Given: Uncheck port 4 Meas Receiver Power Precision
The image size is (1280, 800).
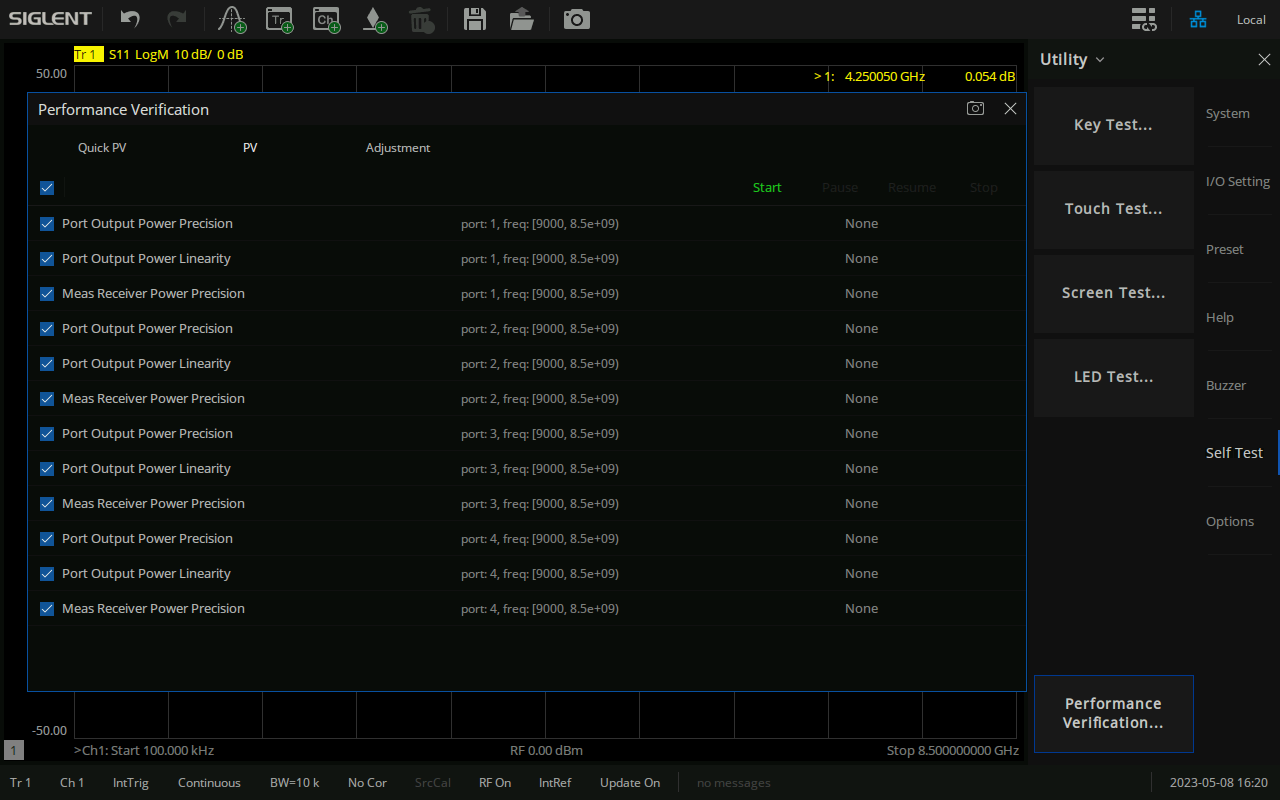Looking at the screenshot, I should click(47, 609).
